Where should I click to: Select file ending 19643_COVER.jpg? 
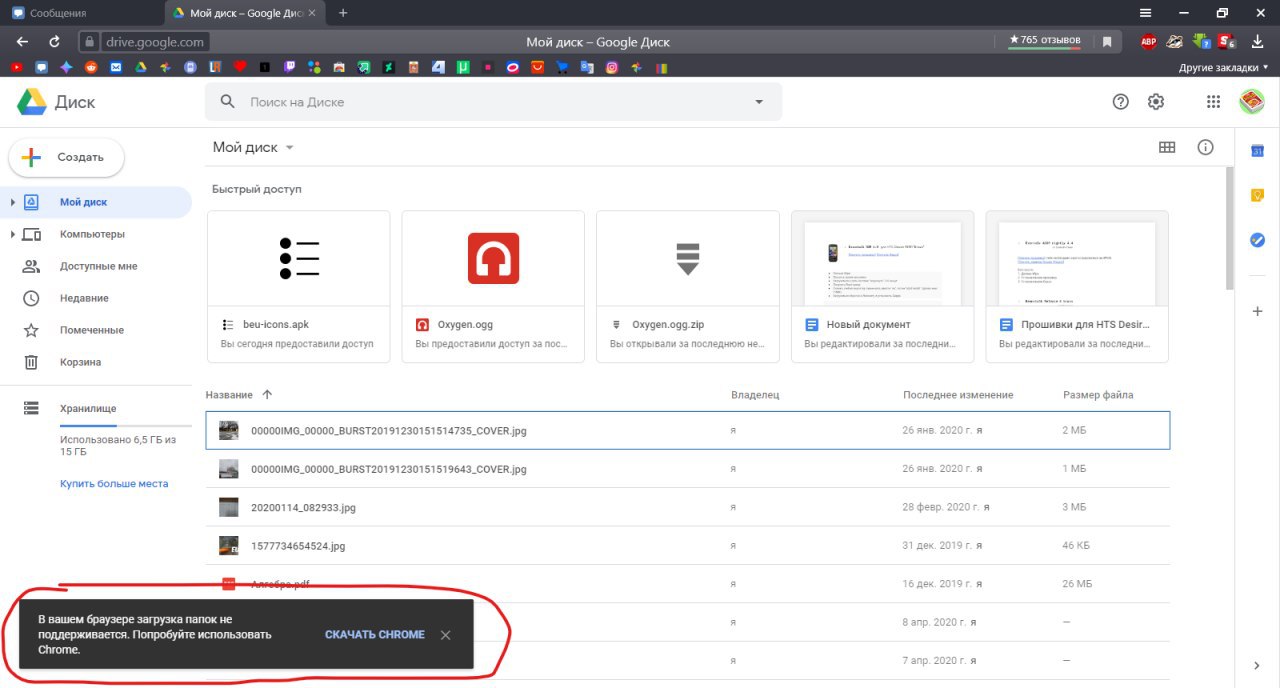tap(687, 469)
